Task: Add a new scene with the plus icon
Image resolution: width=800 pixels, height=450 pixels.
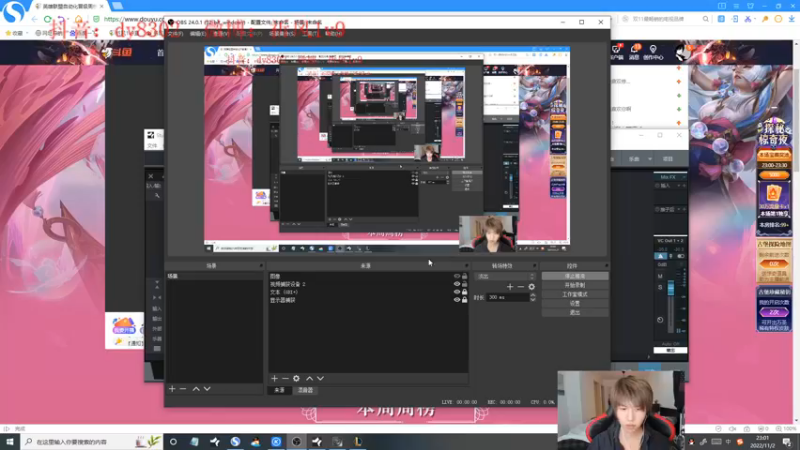Action: point(172,389)
